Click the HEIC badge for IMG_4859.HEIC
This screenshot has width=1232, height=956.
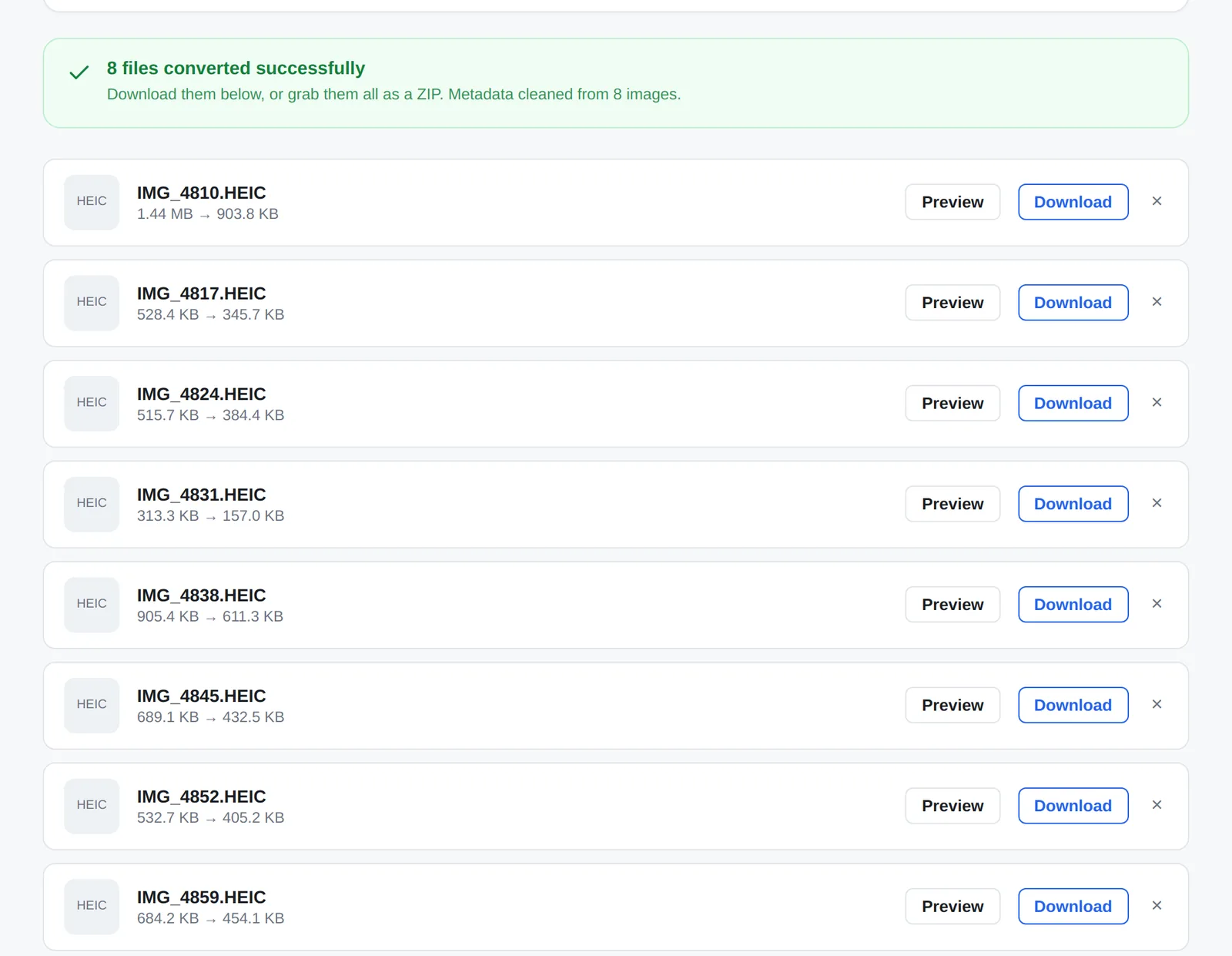92,907
